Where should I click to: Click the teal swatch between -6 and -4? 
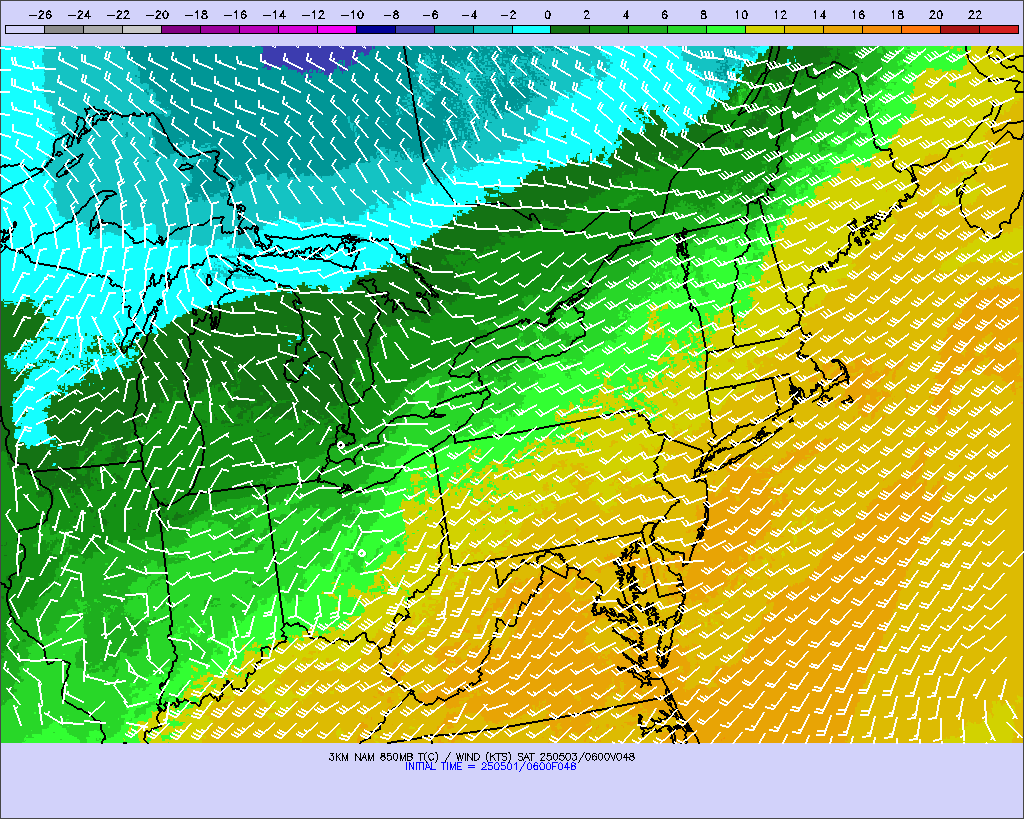click(x=454, y=29)
